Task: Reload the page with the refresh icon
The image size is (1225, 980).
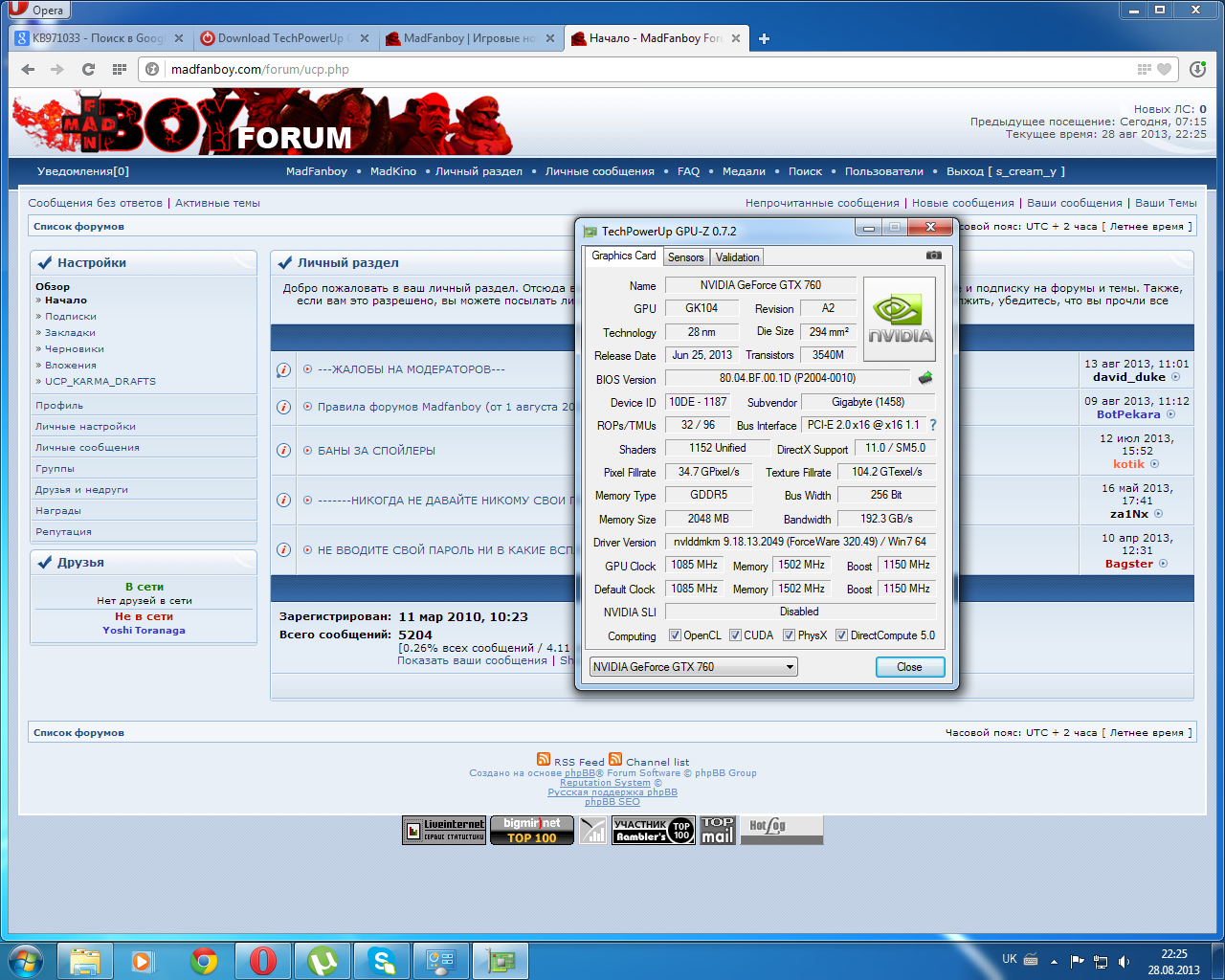Action: 88,69
